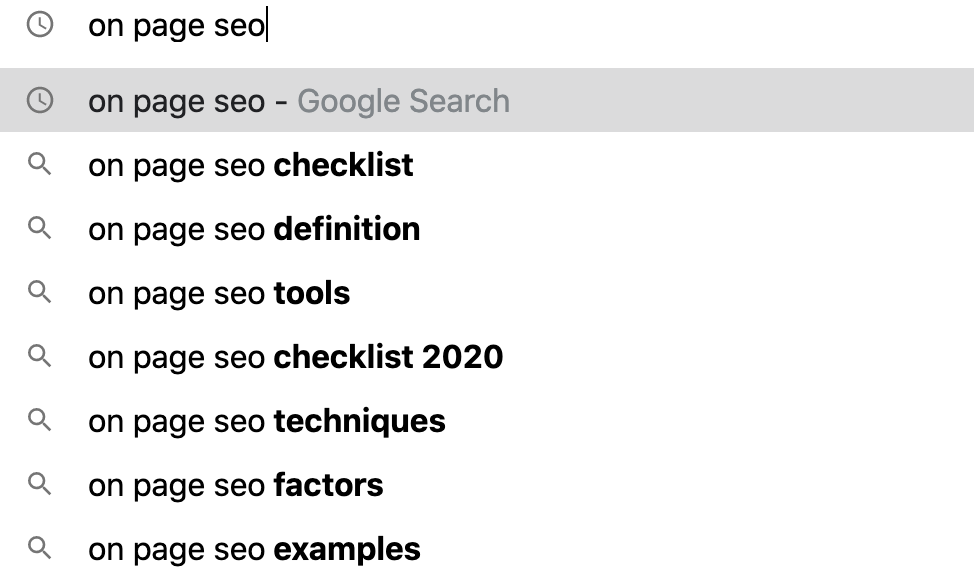Select 'on page seo examples' suggestion

pos(254,549)
